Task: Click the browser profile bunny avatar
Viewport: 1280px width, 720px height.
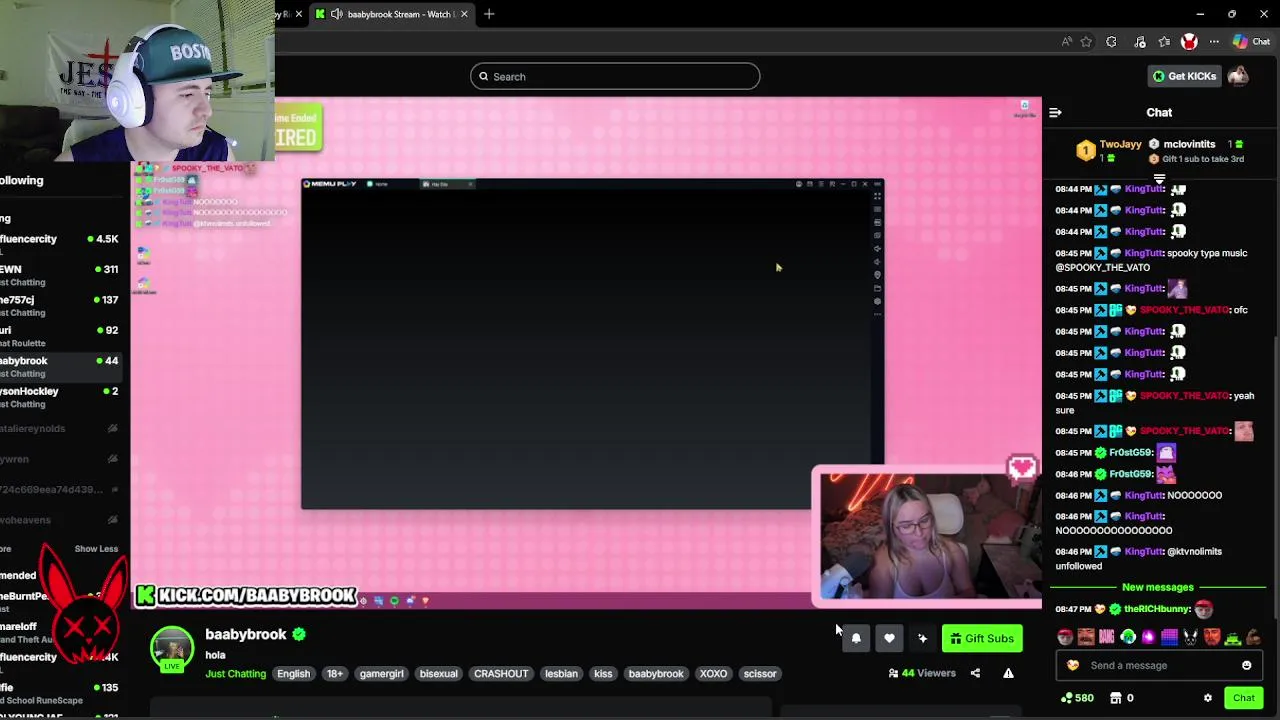Action: (1189, 42)
